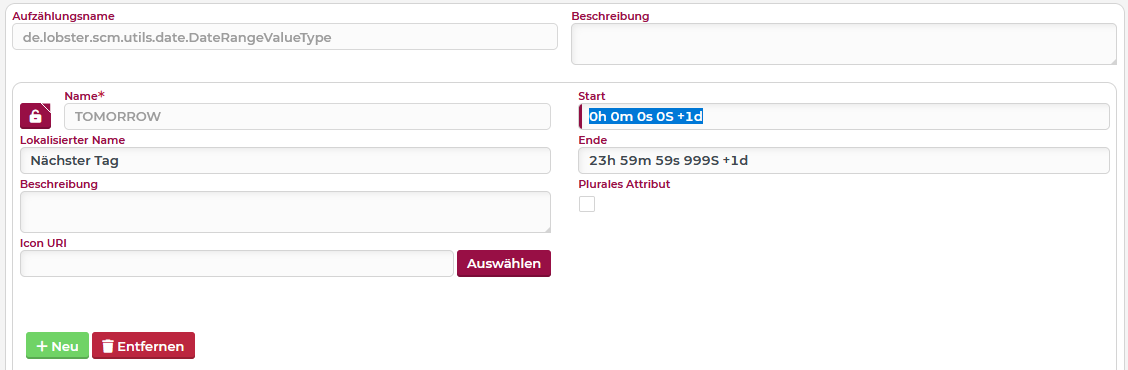Click the Name field containing TOMORROW
Screen dimensions: 1128x370
click(307, 117)
